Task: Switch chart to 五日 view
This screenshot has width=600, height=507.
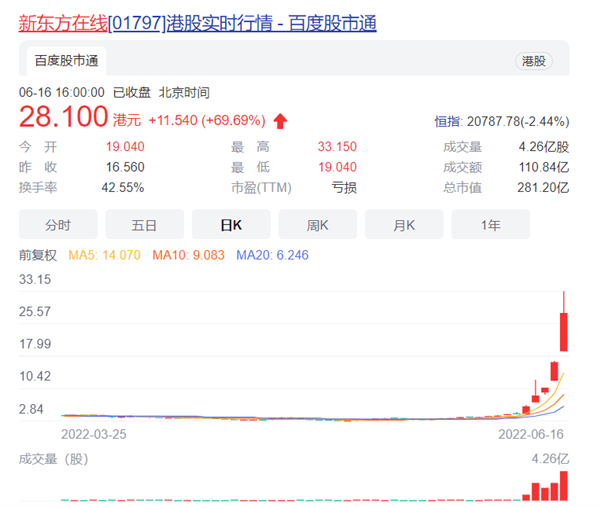Action: [x=145, y=225]
